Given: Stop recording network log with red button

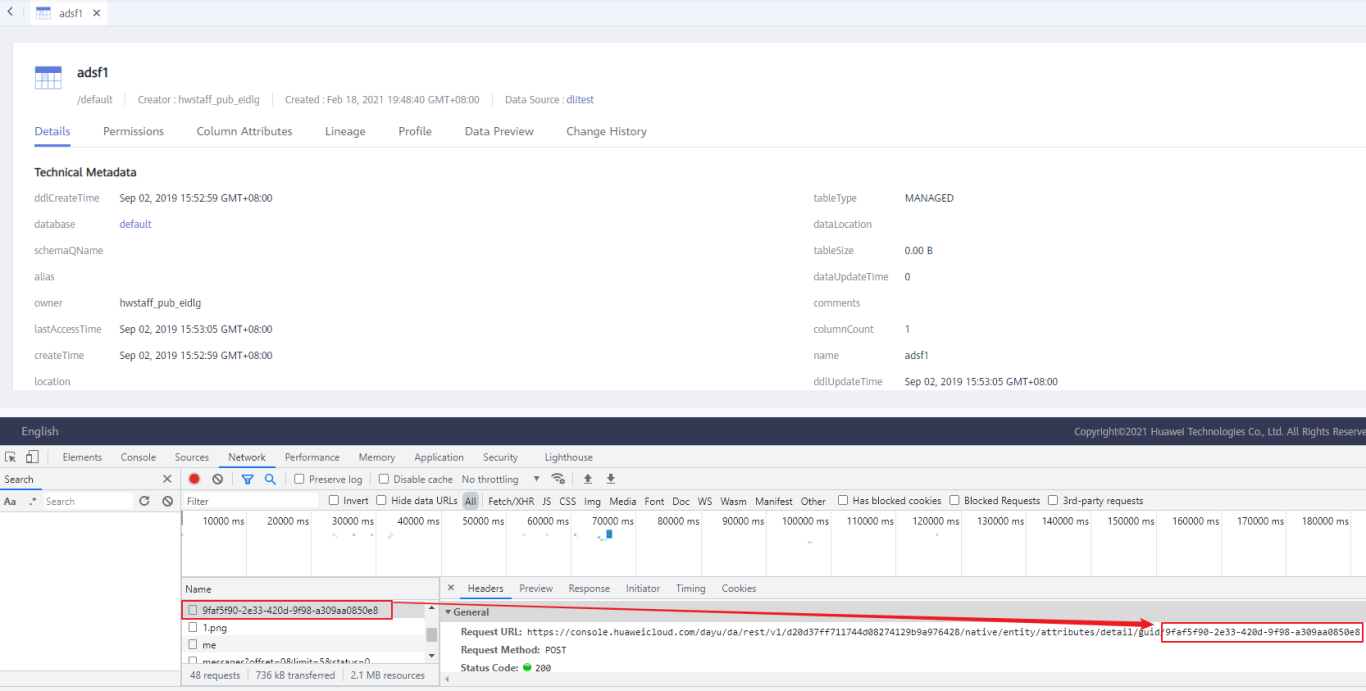Looking at the screenshot, I should coord(194,479).
